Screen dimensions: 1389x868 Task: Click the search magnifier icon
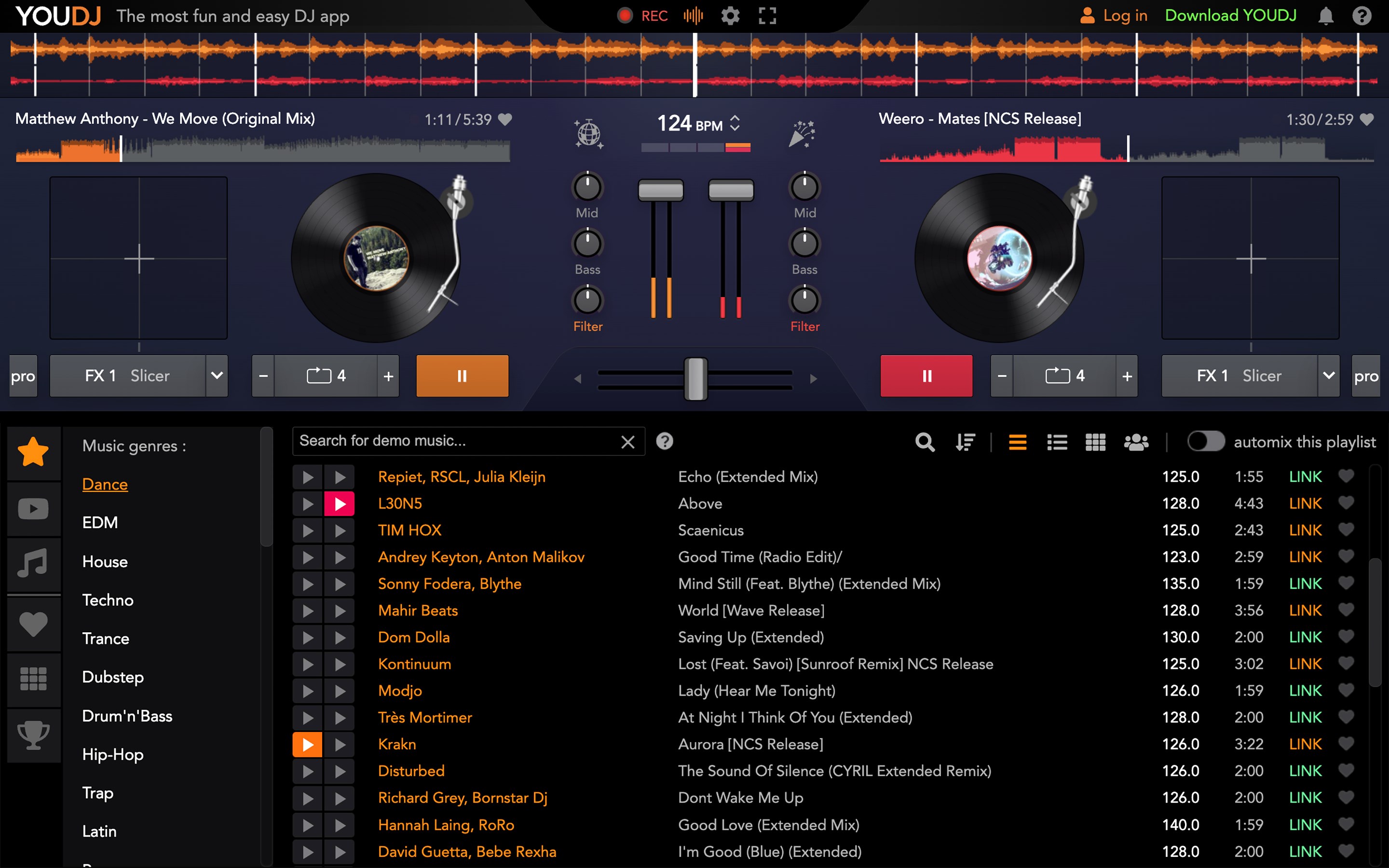point(925,442)
